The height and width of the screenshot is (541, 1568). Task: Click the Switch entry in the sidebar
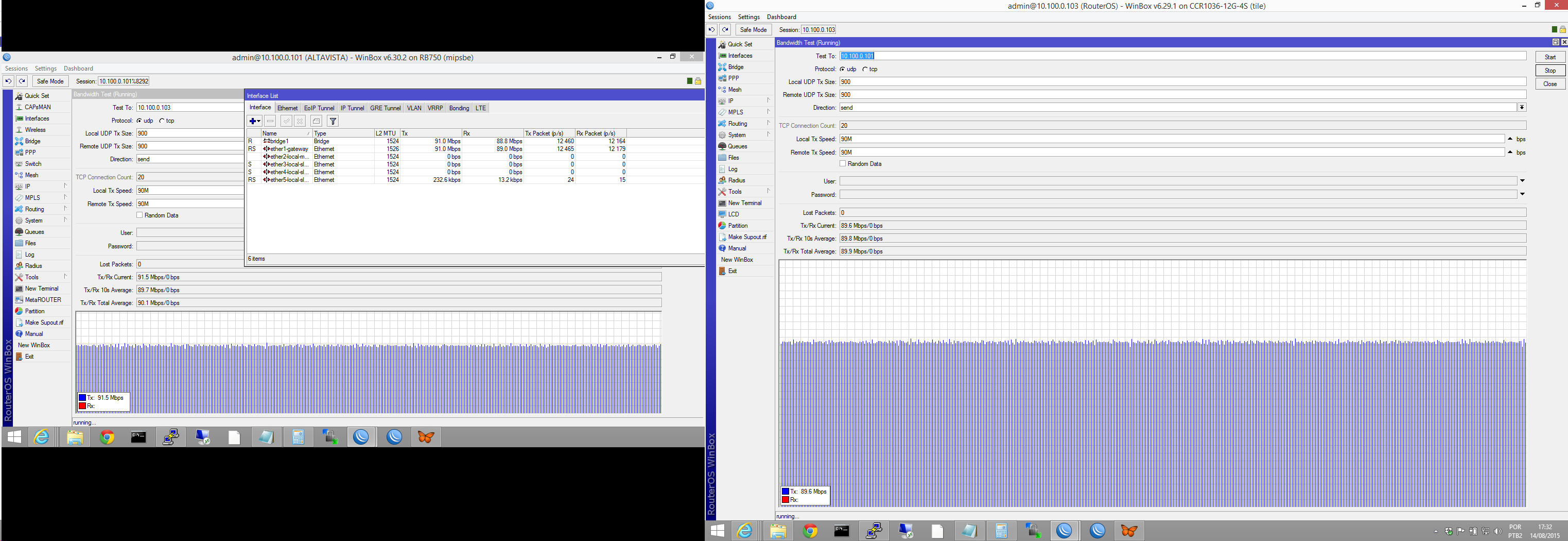33,164
